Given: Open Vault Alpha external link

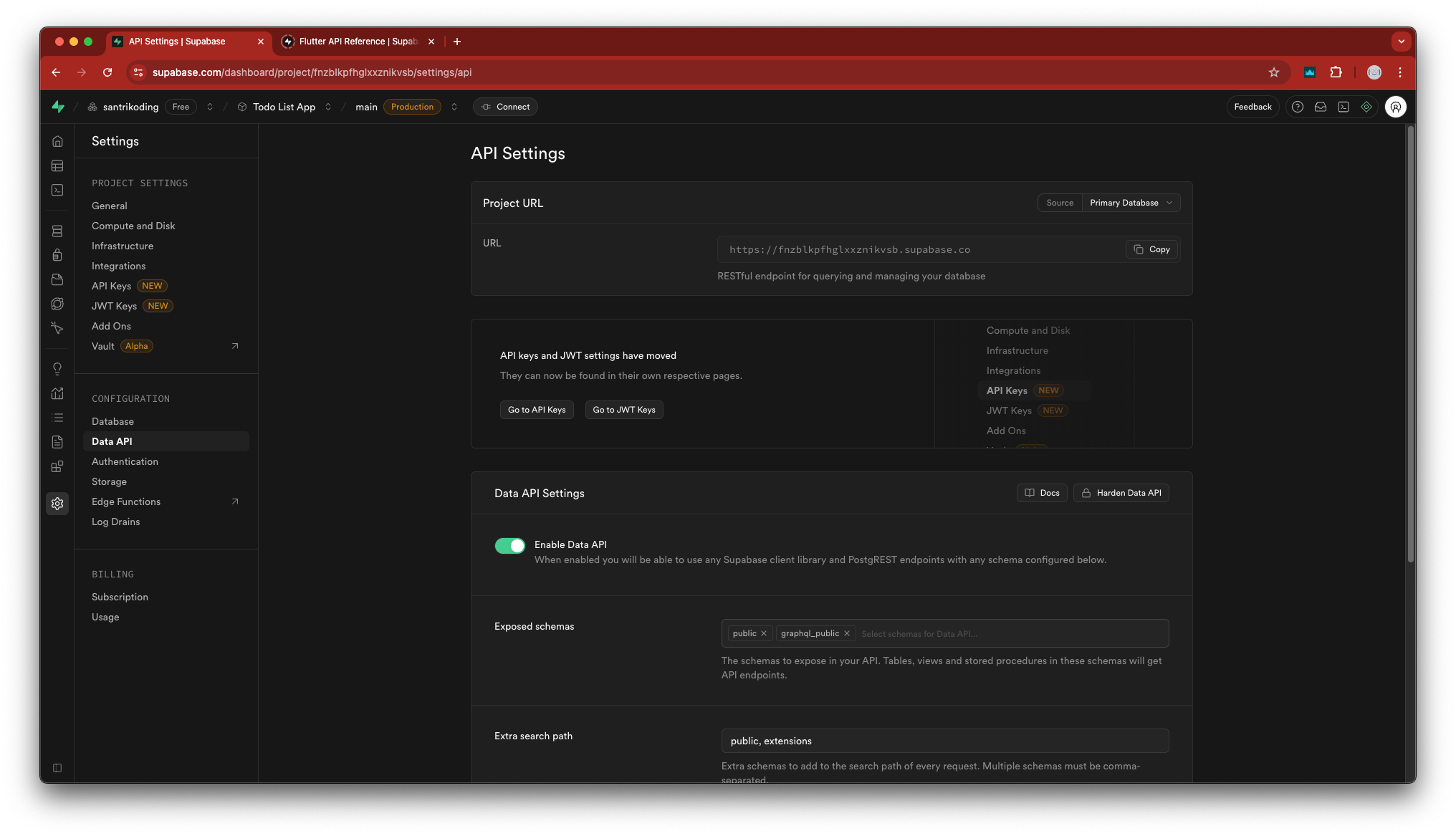Looking at the screenshot, I should point(166,346).
